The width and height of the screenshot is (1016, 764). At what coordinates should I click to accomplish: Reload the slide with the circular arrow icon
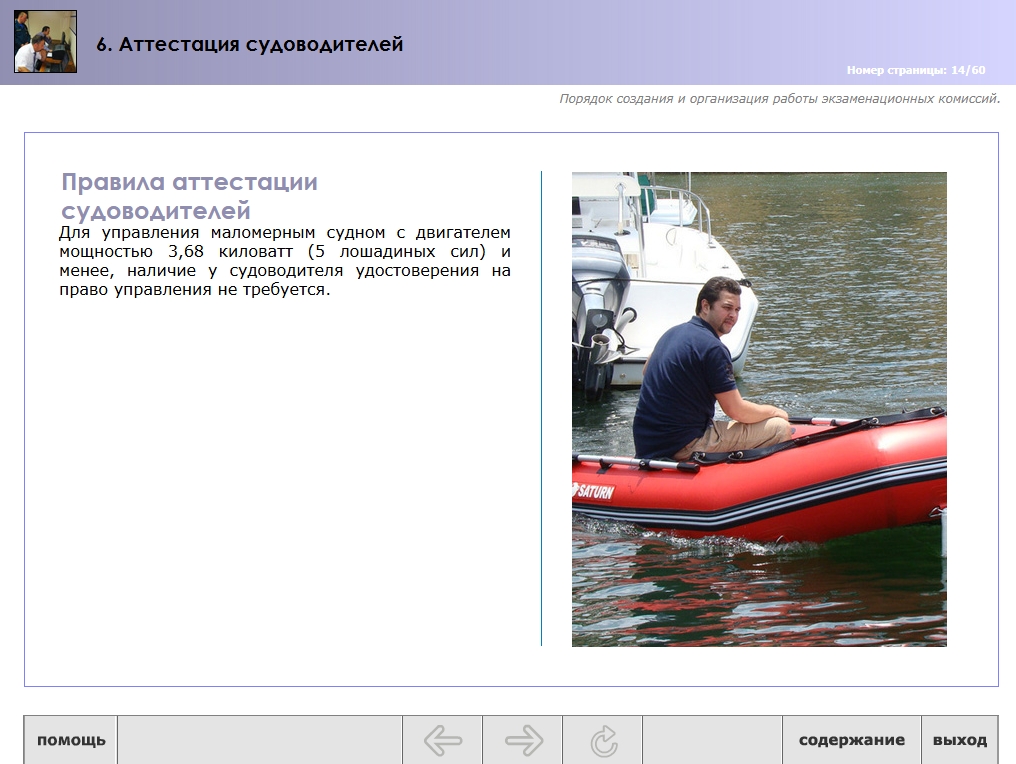pos(603,740)
